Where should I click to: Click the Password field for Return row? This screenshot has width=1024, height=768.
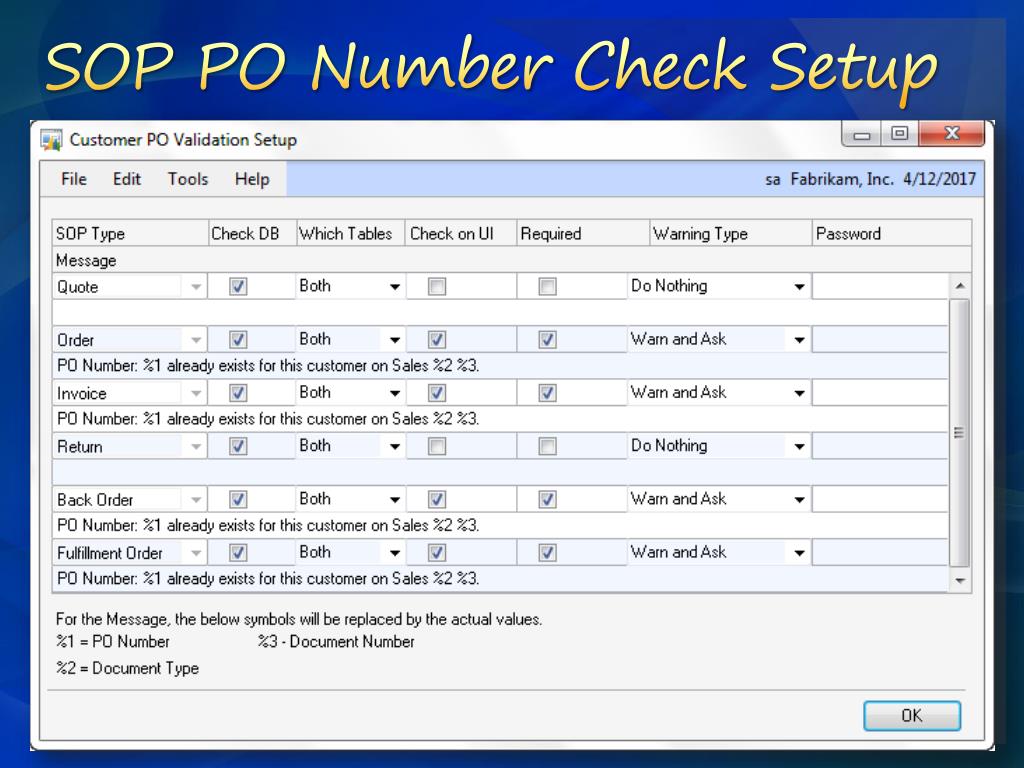(x=880, y=446)
